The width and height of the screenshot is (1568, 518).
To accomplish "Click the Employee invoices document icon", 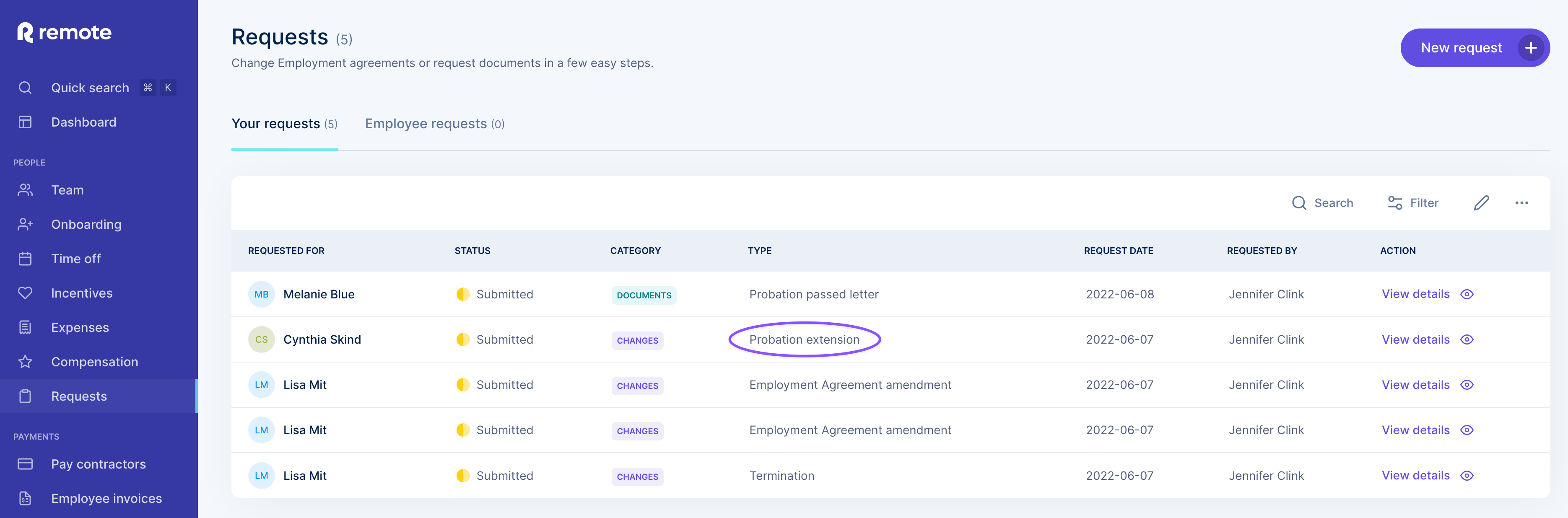I will click(25, 499).
